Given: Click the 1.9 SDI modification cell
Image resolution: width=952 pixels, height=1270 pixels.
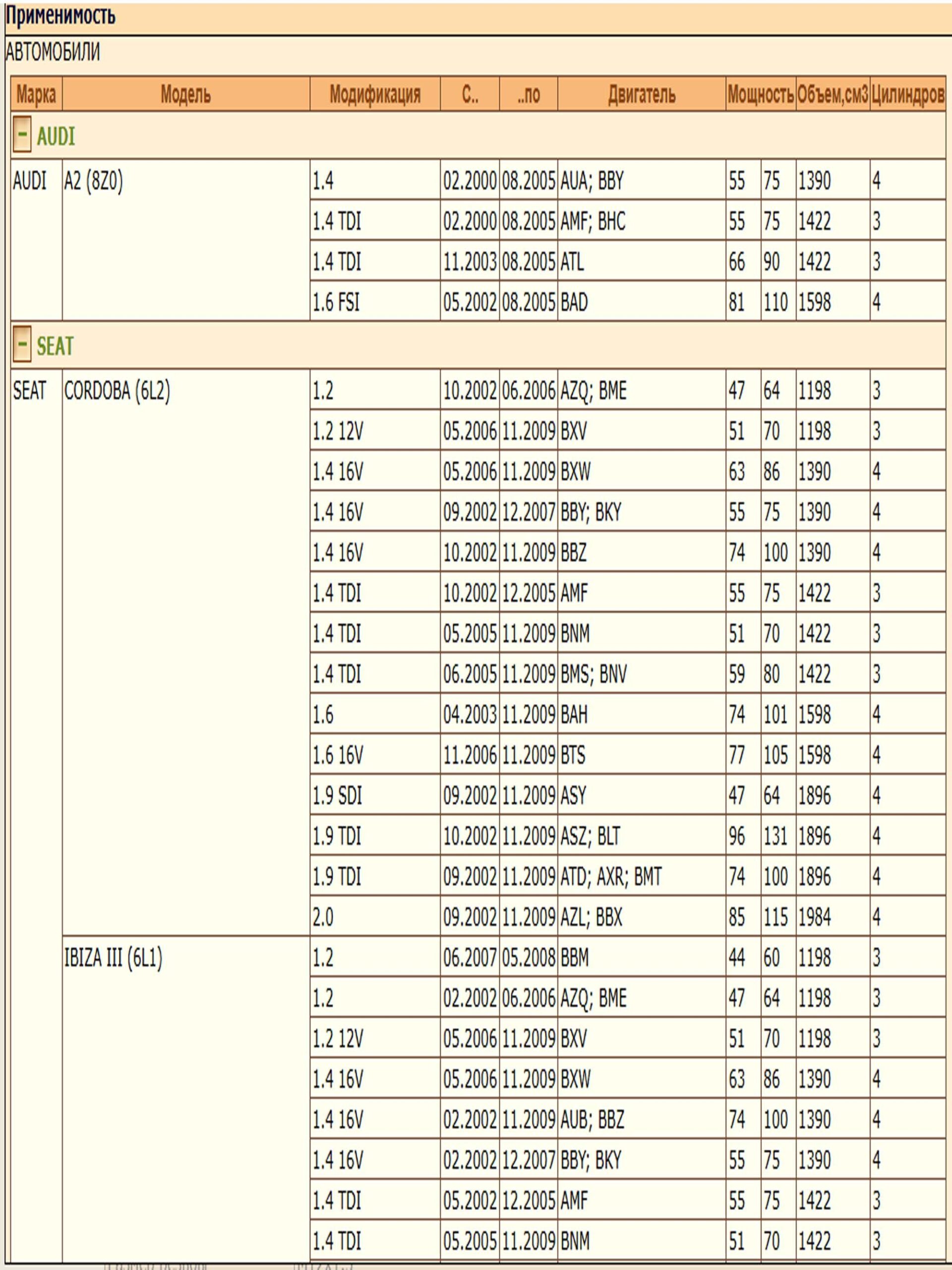Looking at the screenshot, I should [338, 796].
